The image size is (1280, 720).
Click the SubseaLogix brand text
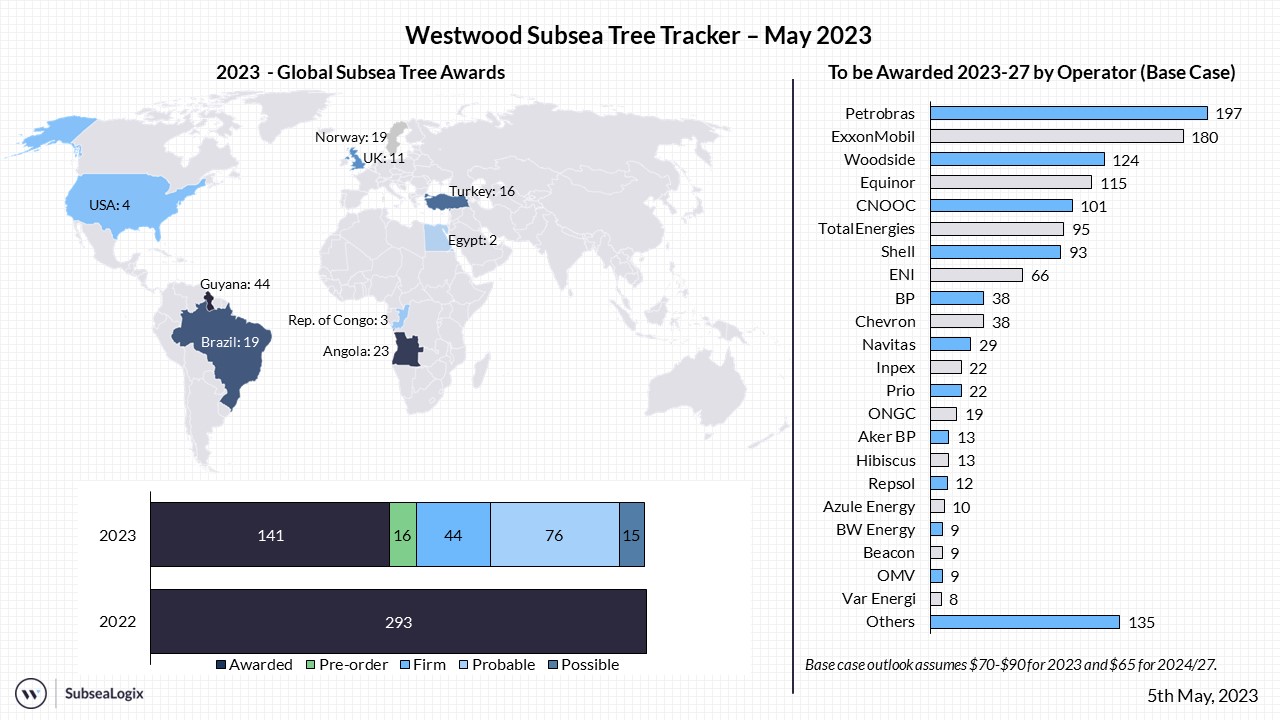coord(103,692)
